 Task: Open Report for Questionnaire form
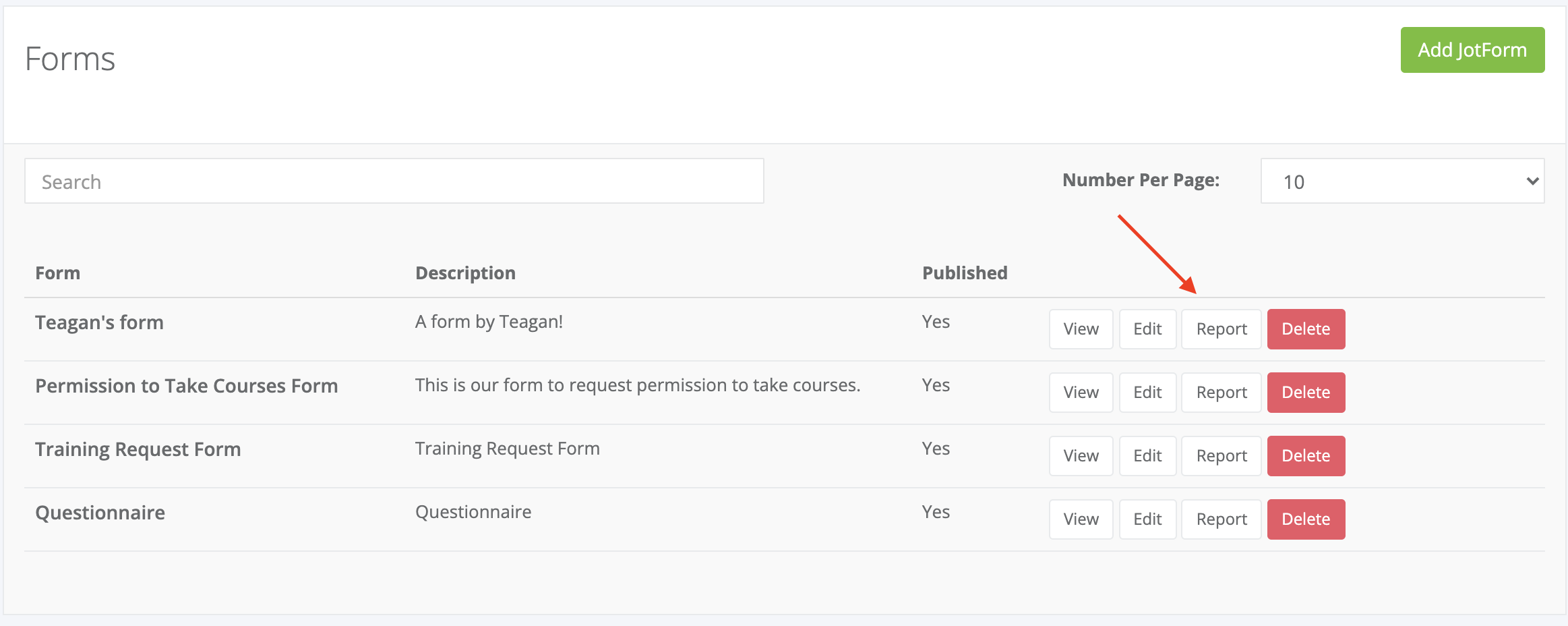coord(1222,519)
